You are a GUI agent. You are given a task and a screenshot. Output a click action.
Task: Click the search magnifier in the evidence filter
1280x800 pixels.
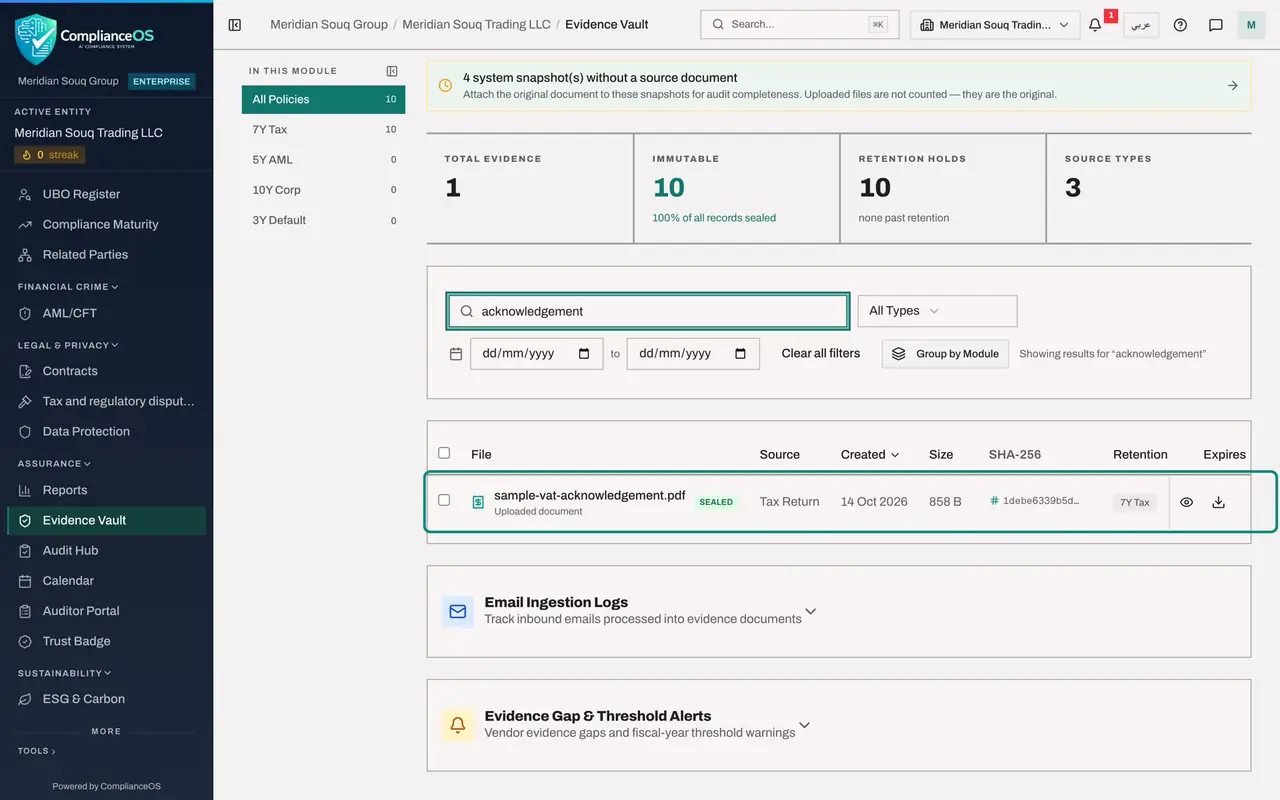[466, 311]
